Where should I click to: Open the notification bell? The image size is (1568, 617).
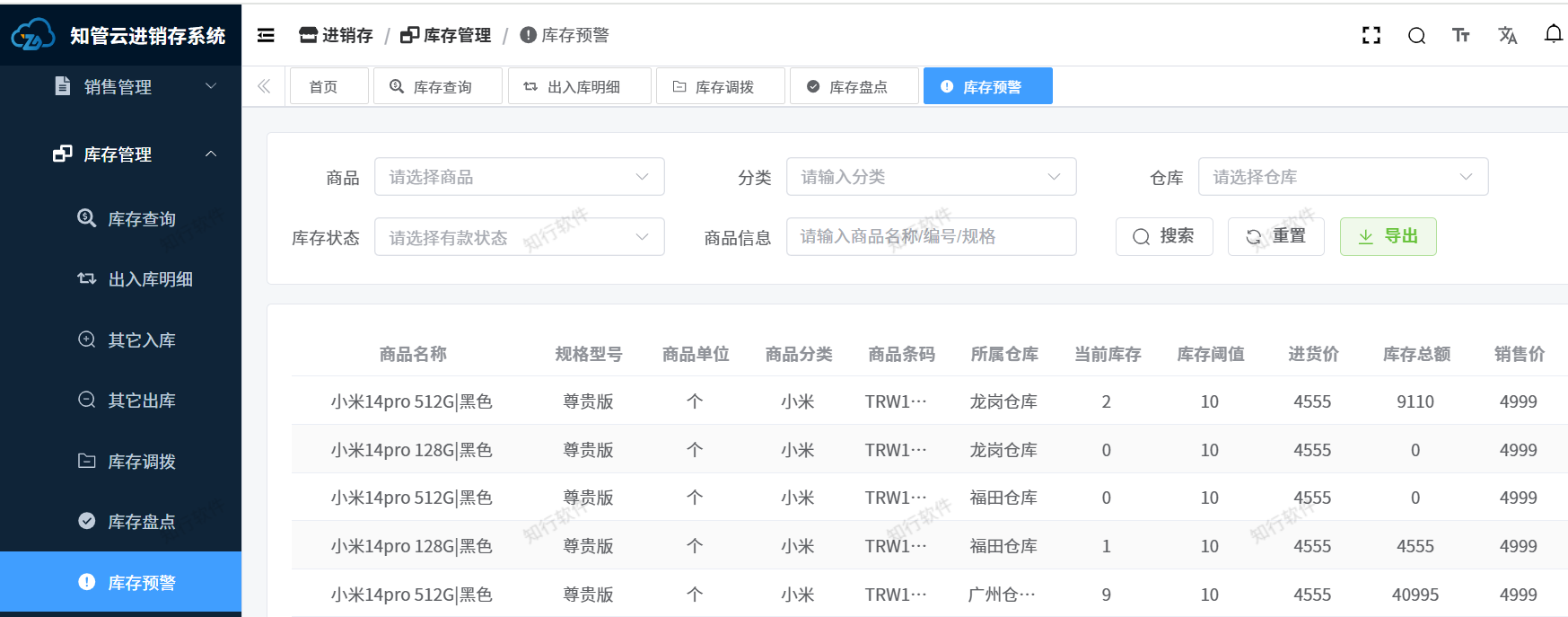(x=1553, y=34)
